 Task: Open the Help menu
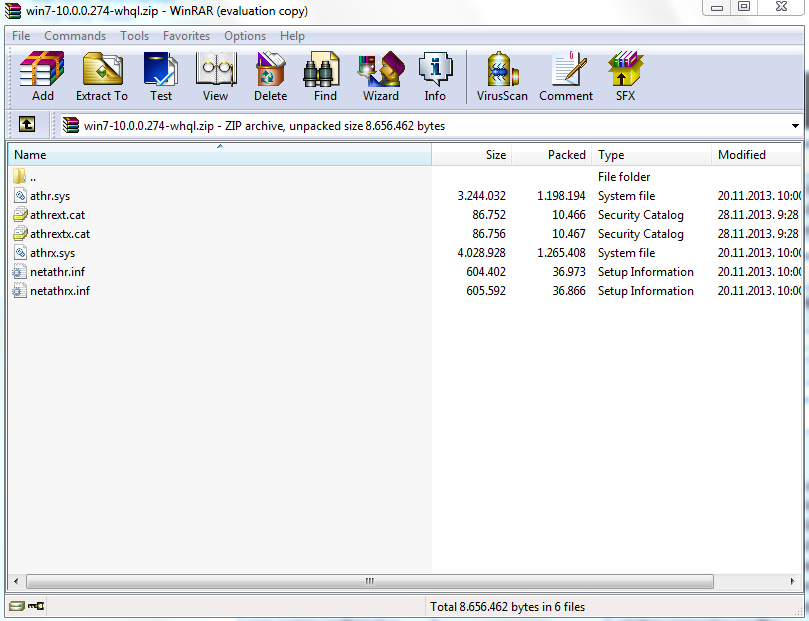coord(293,36)
